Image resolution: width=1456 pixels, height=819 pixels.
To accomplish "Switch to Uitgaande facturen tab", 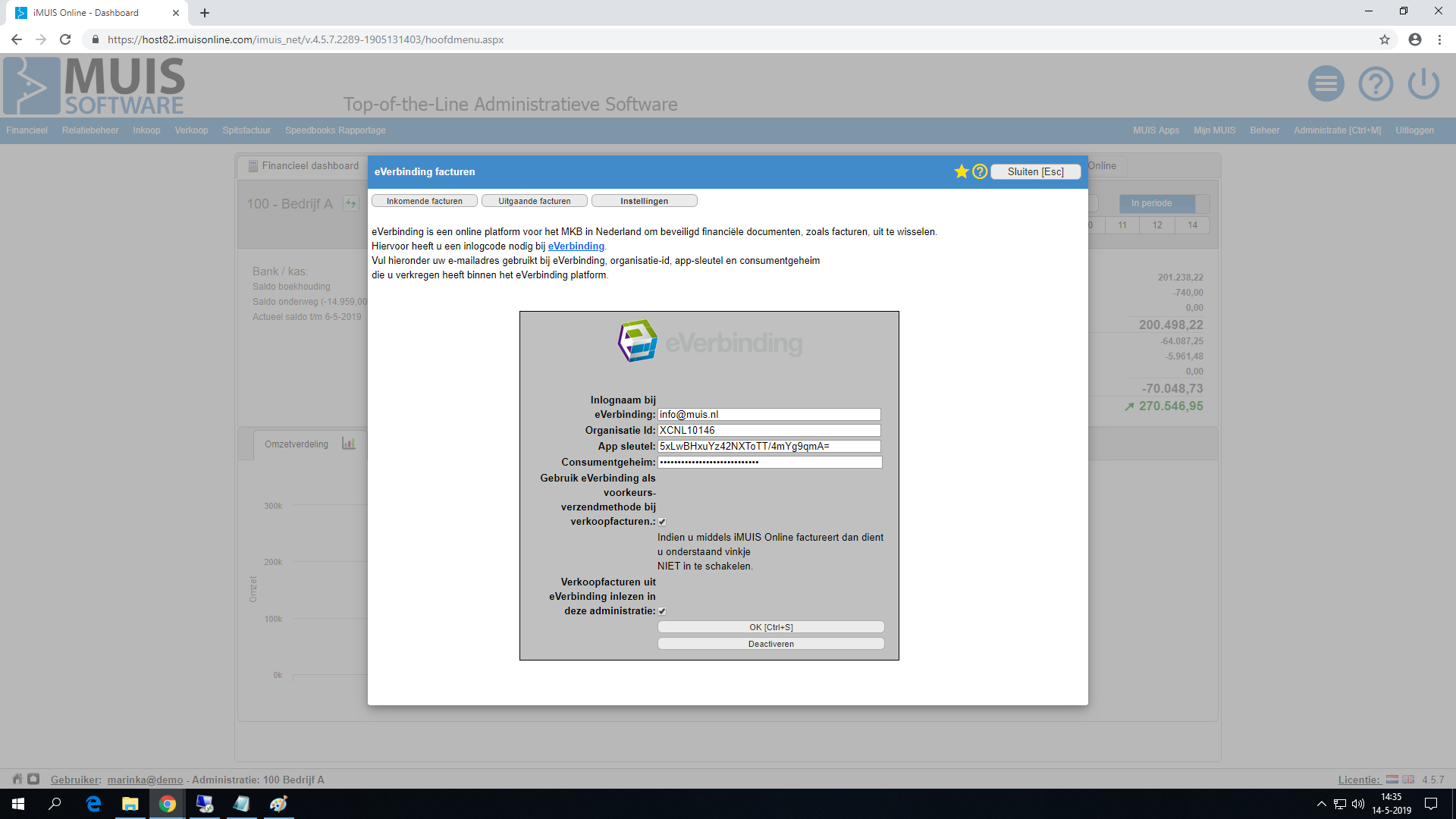I will coord(534,201).
